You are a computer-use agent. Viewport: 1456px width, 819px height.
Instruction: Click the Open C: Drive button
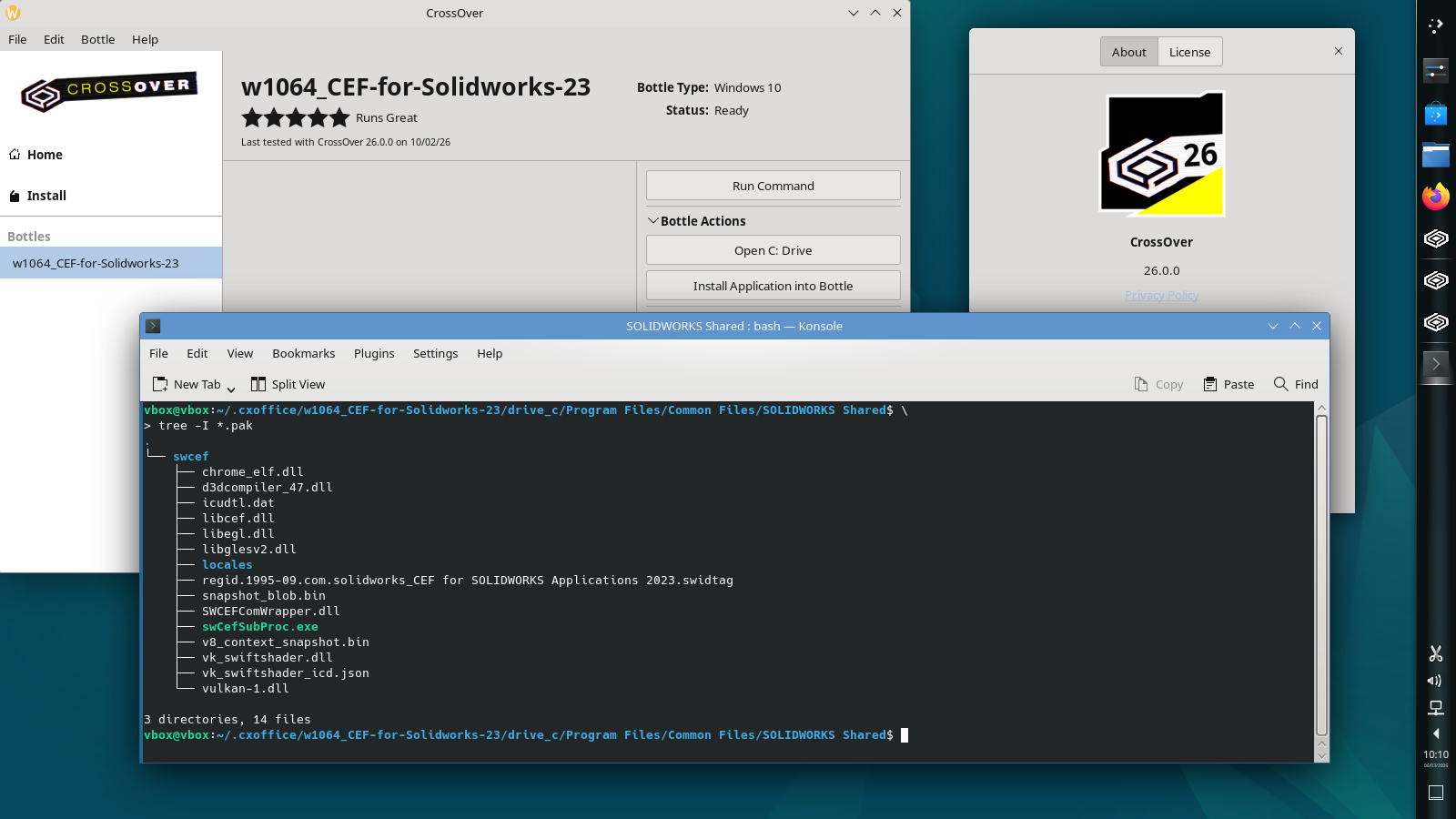tap(773, 250)
